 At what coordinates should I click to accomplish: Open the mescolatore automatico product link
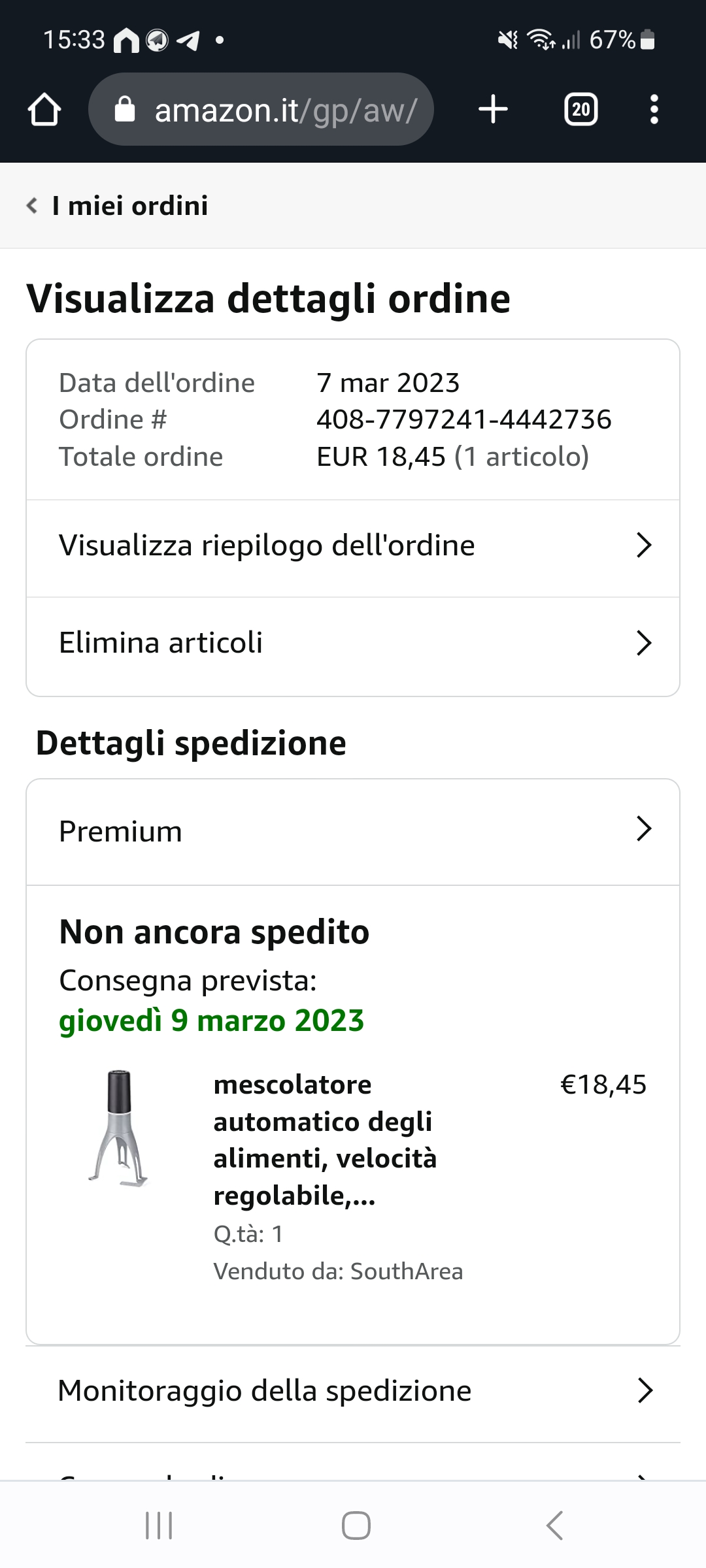325,1139
